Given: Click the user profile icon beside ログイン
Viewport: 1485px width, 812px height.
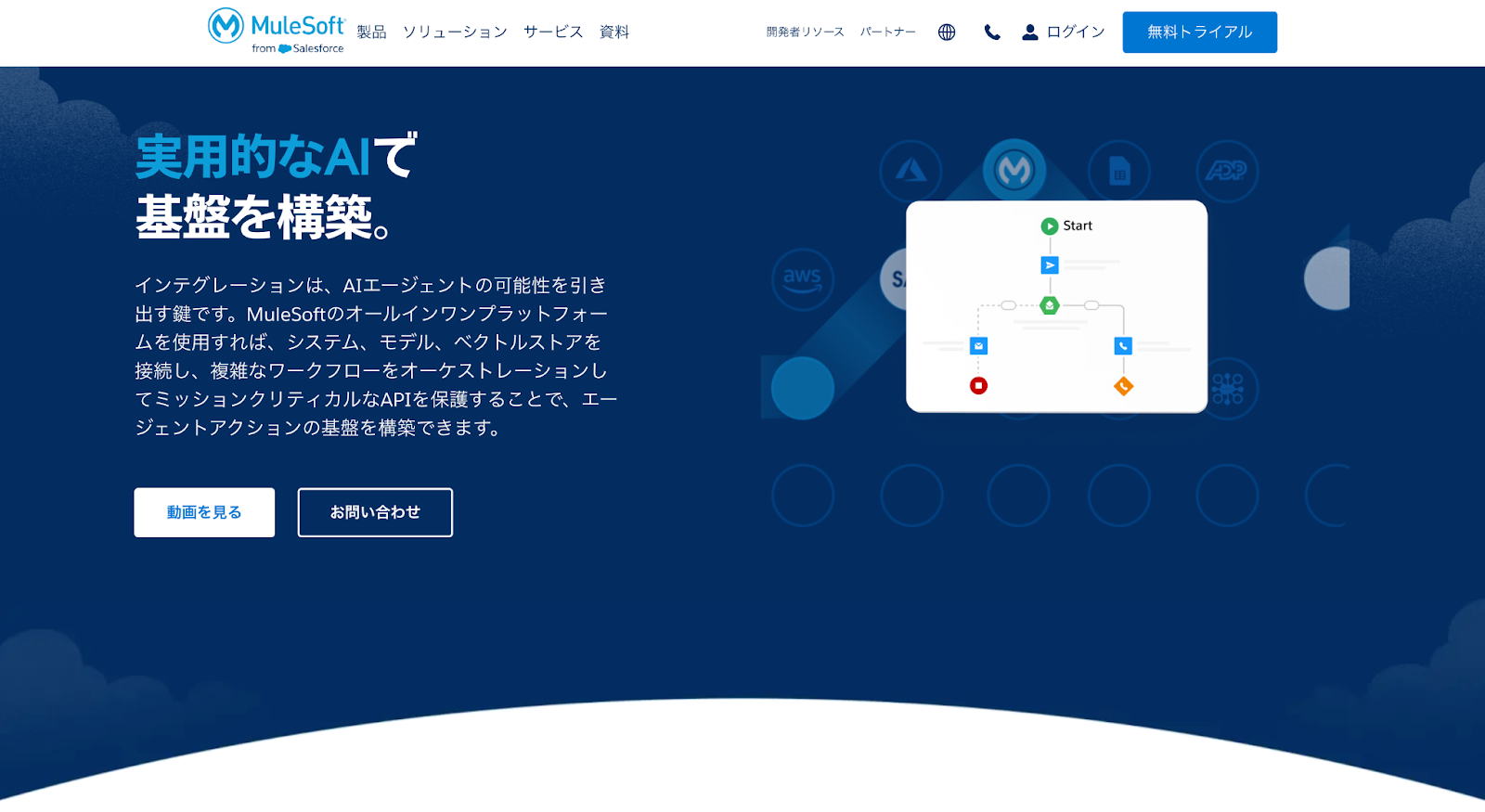Looking at the screenshot, I should click(x=1030, y=32).
